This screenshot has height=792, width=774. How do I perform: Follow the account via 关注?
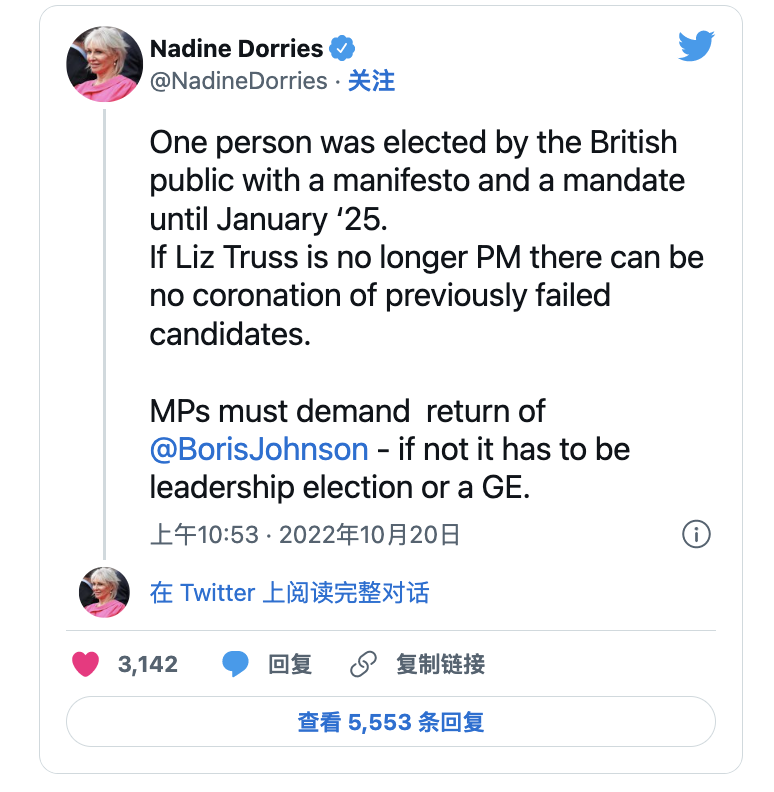pos(371,81)
